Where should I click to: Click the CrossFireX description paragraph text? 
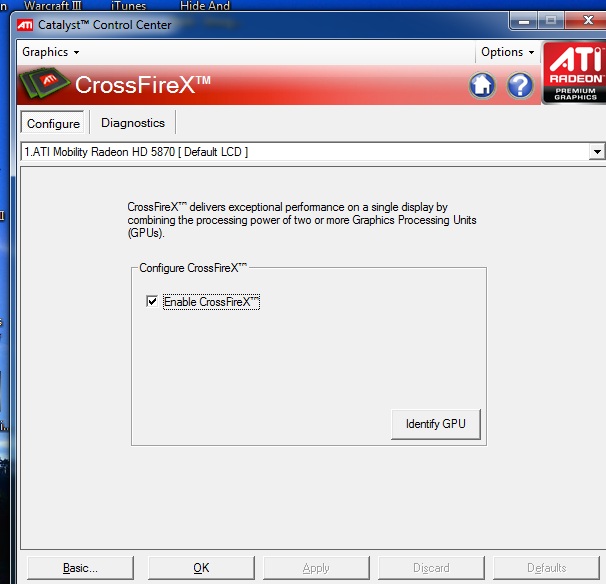pos(302,220)
